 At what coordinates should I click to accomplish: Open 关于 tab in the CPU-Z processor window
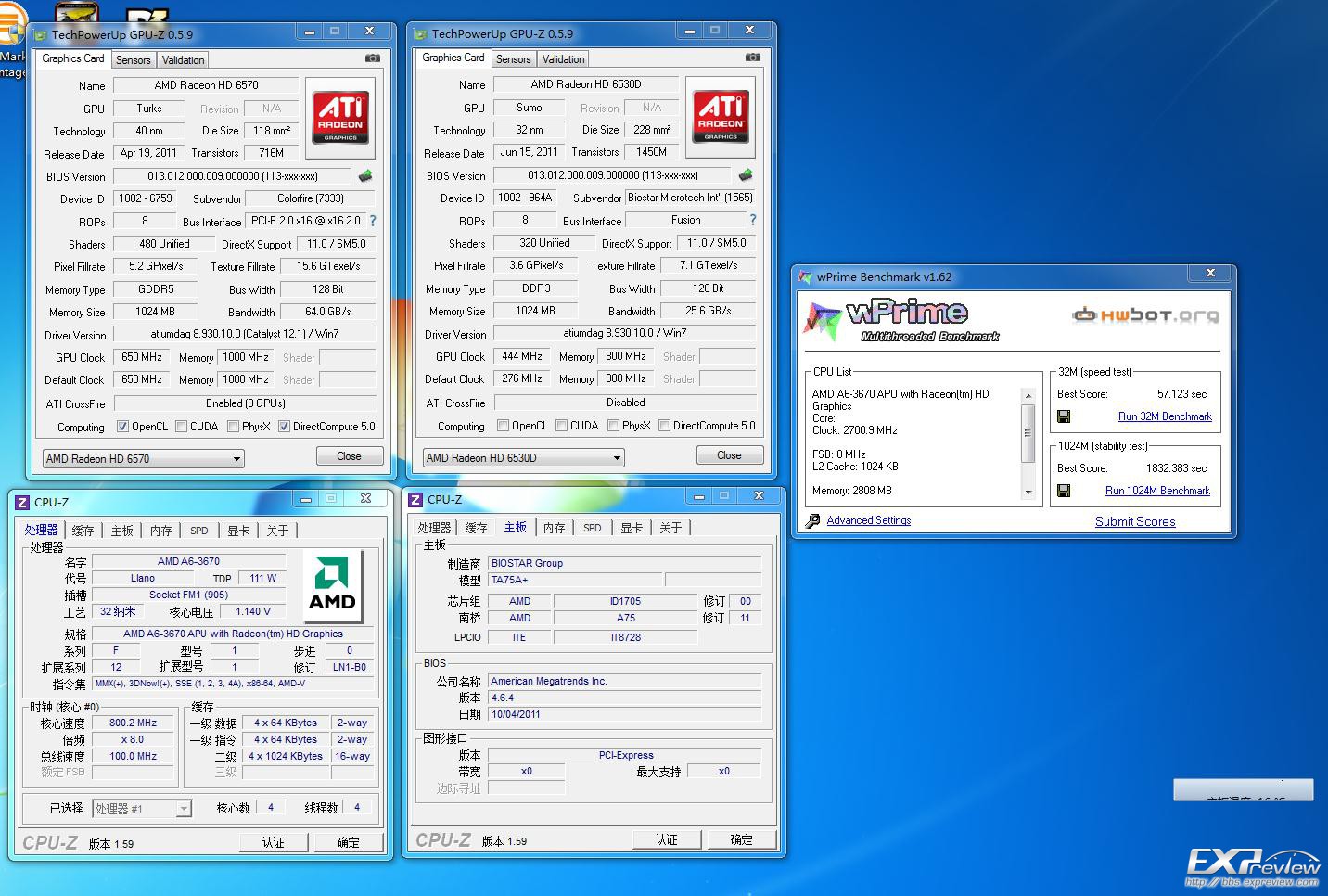277,531
